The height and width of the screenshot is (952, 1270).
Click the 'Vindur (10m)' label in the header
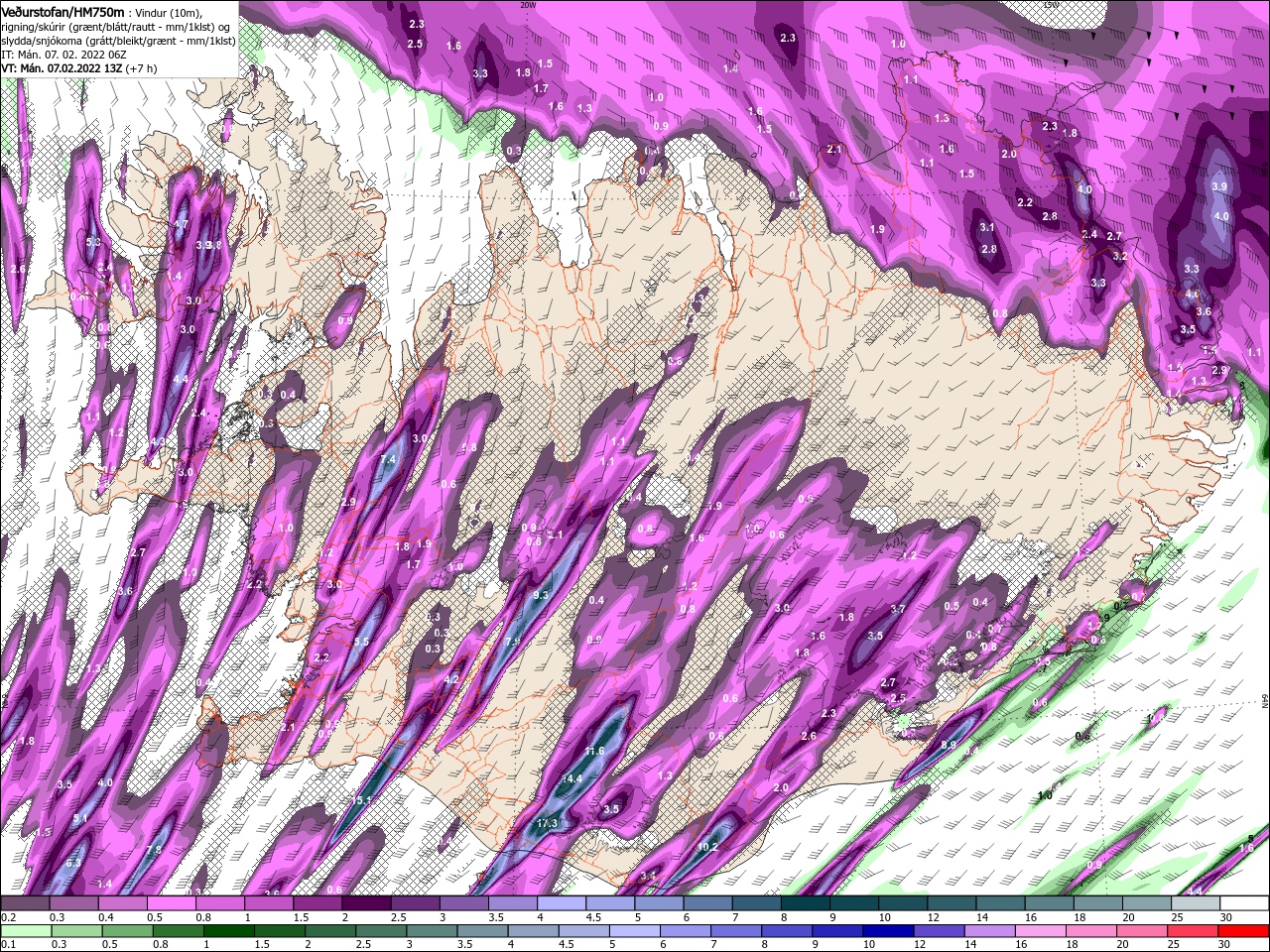[x=171, y=12]
